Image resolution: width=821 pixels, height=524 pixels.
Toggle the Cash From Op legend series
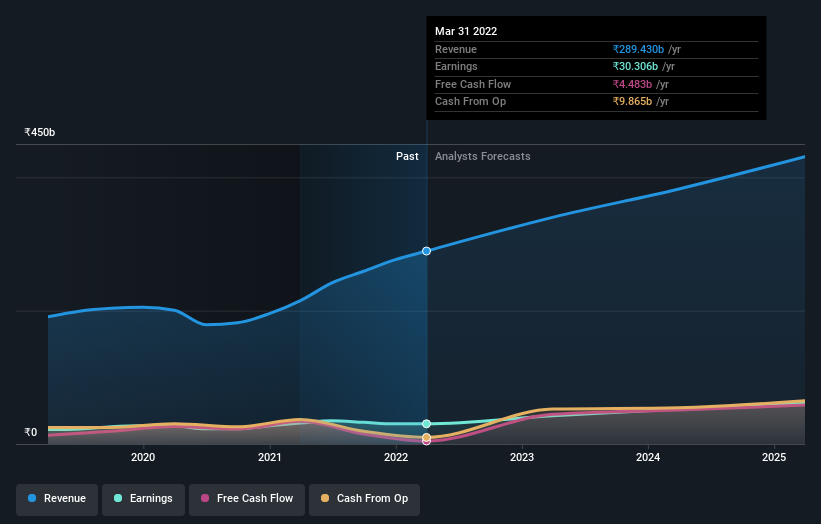pyautogui.click(x=364, y=499)
